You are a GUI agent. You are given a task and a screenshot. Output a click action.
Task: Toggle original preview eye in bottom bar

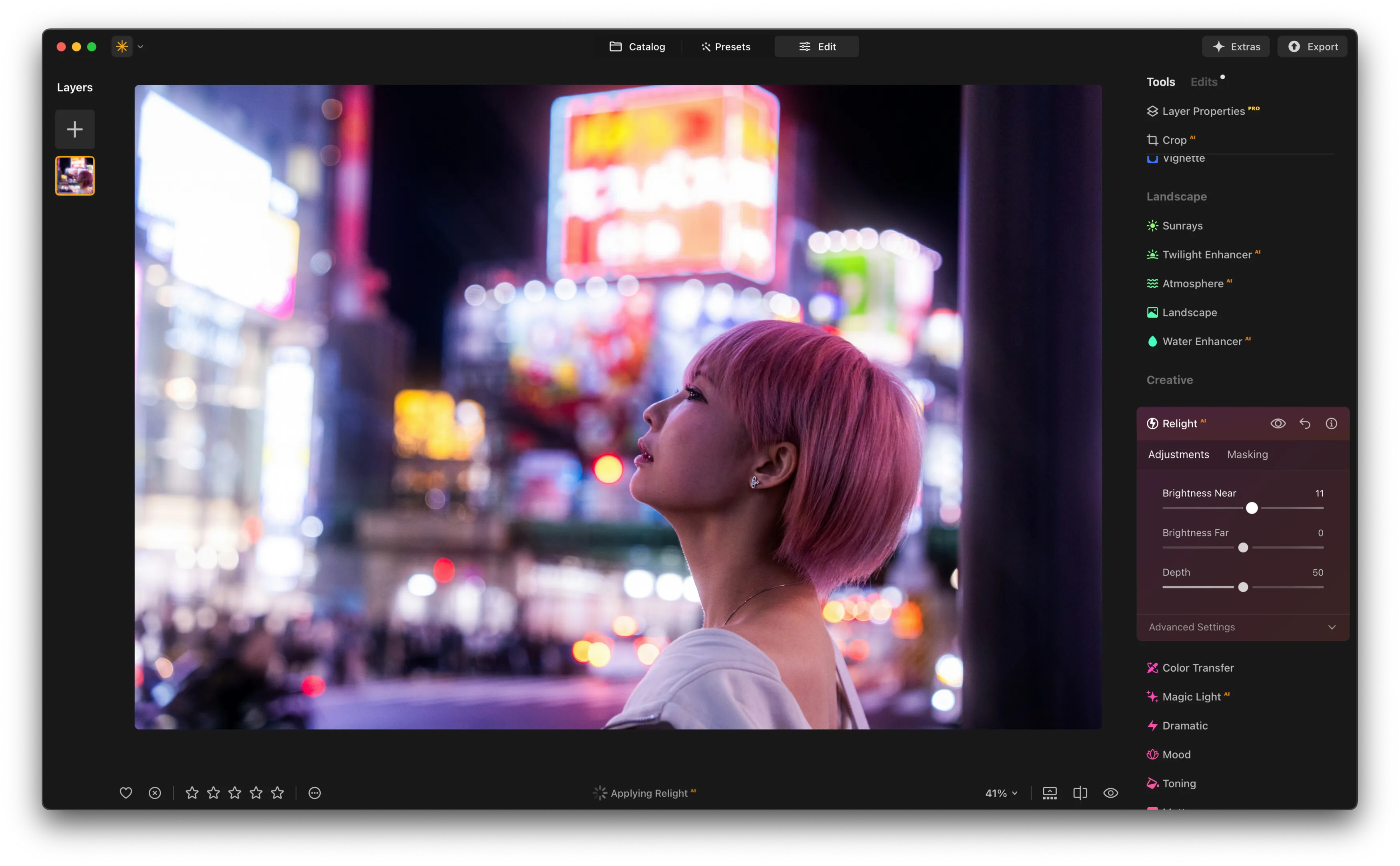(x=1111, y=793)
